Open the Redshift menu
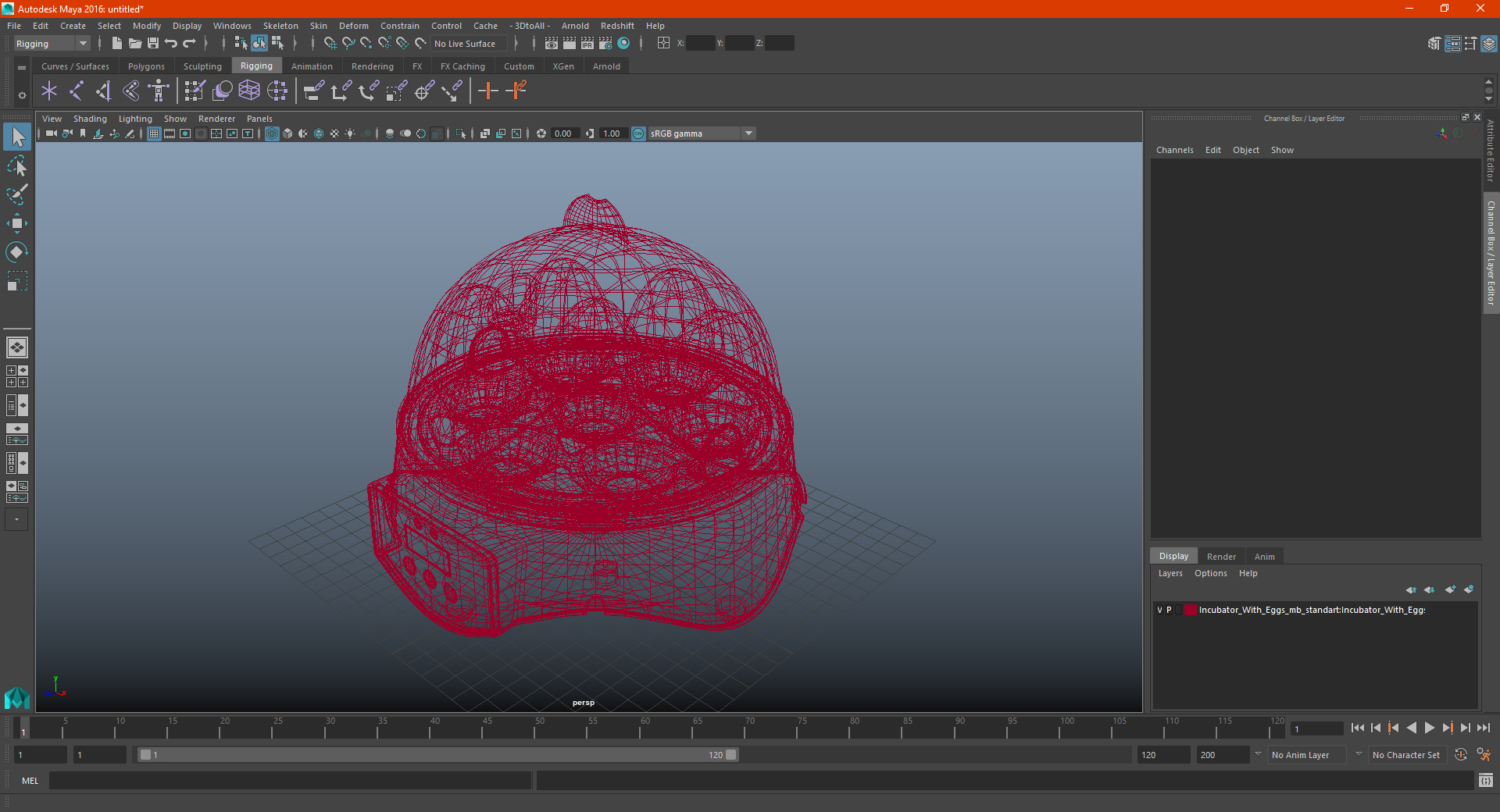The height and width of the screenshot is (812, 1500). (x=617, y=26)
